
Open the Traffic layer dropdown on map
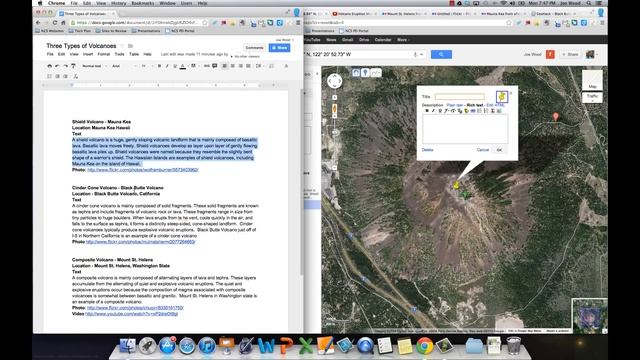(592, 98)
